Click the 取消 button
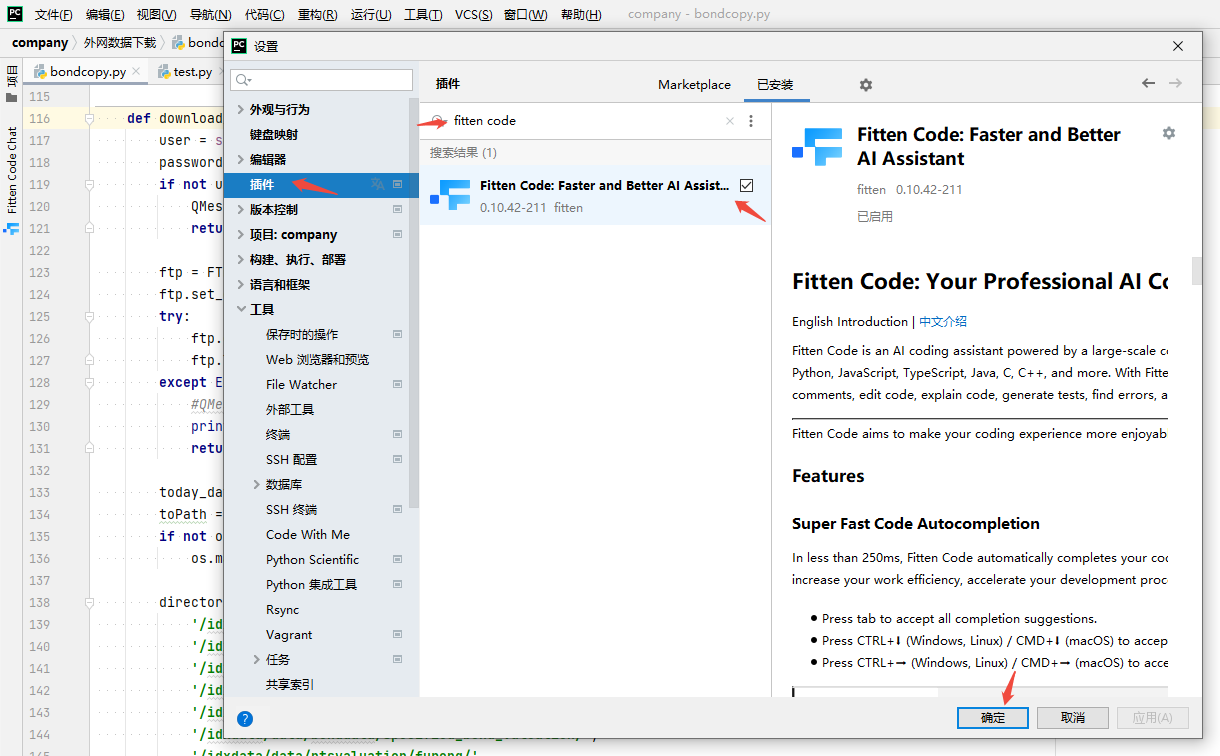The height and width of the screenshot is (756, 1220). coord(1073,718)
